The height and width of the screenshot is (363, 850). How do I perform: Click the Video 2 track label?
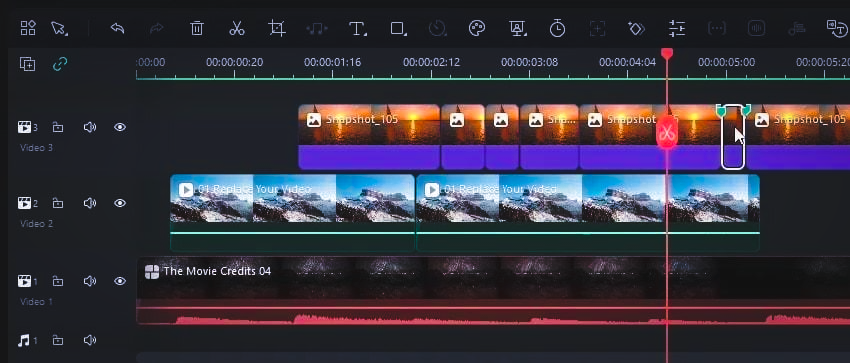pyautogui.click(x=36, y=223)
